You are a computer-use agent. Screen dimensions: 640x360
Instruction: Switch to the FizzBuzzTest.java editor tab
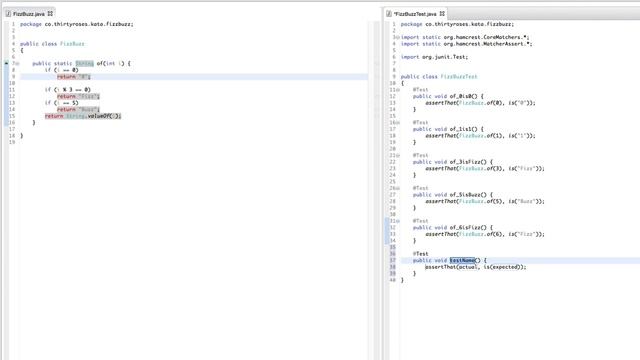[415, 14]
